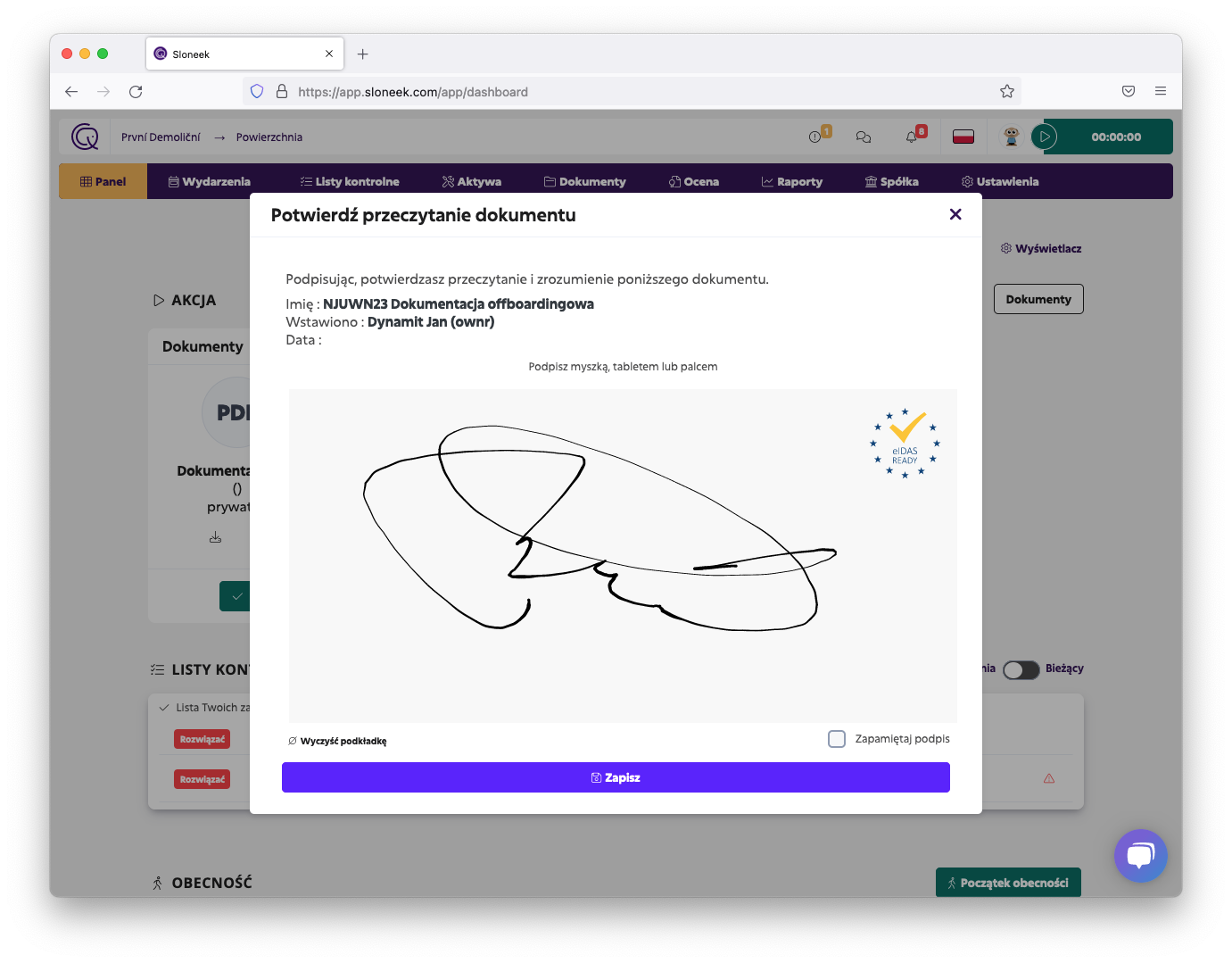
Task: Click the Sloneek logo icon
Action: tap(85, 137)
